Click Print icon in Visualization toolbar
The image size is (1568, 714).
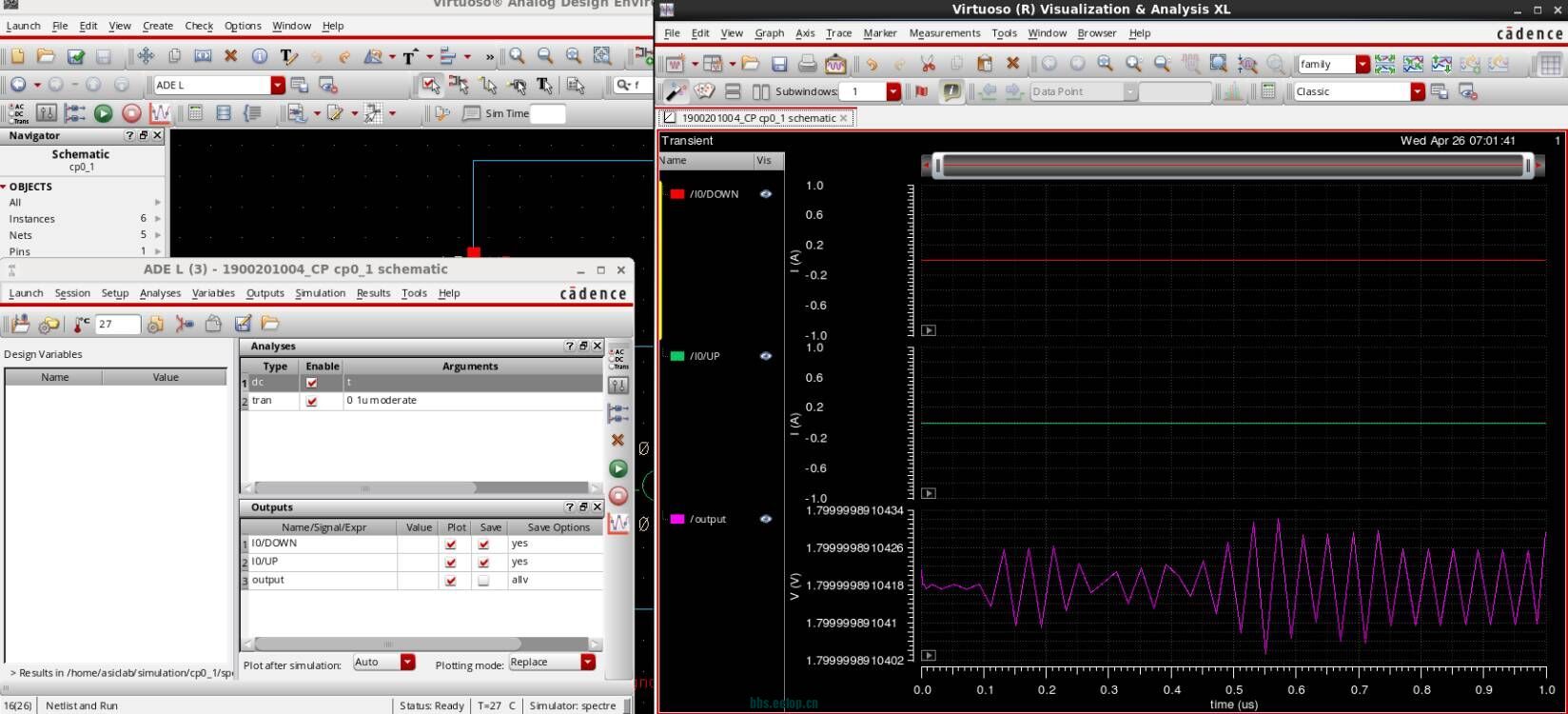click(807, 64)
